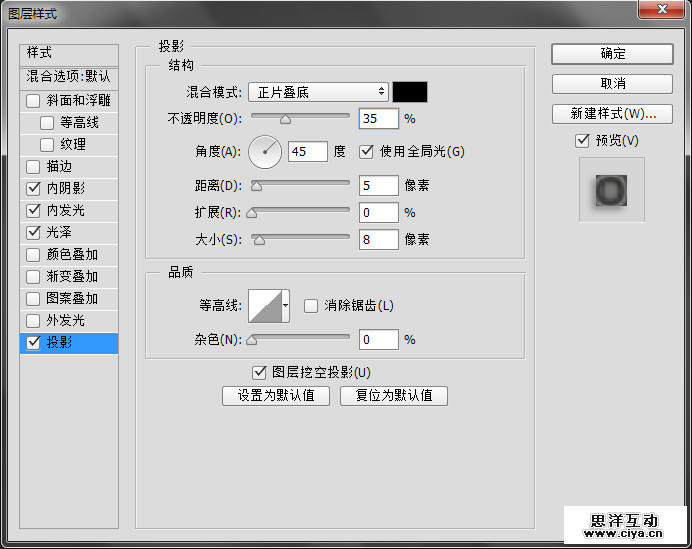The image size is (692, 549).
Task: Click the black shadow color swatch
Action: tap(410, 92)
